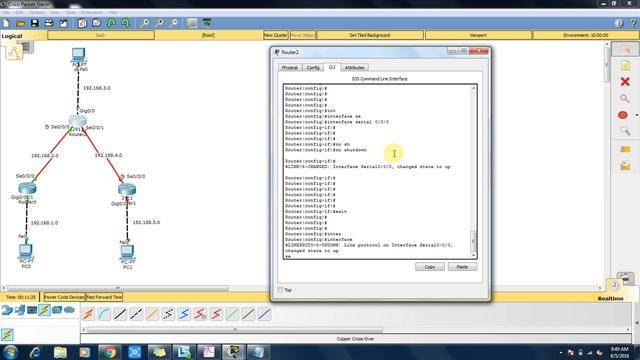Select the red ellipse drawing tool
640x360 pixels.
pyautogui.click(x=622, y=115)
